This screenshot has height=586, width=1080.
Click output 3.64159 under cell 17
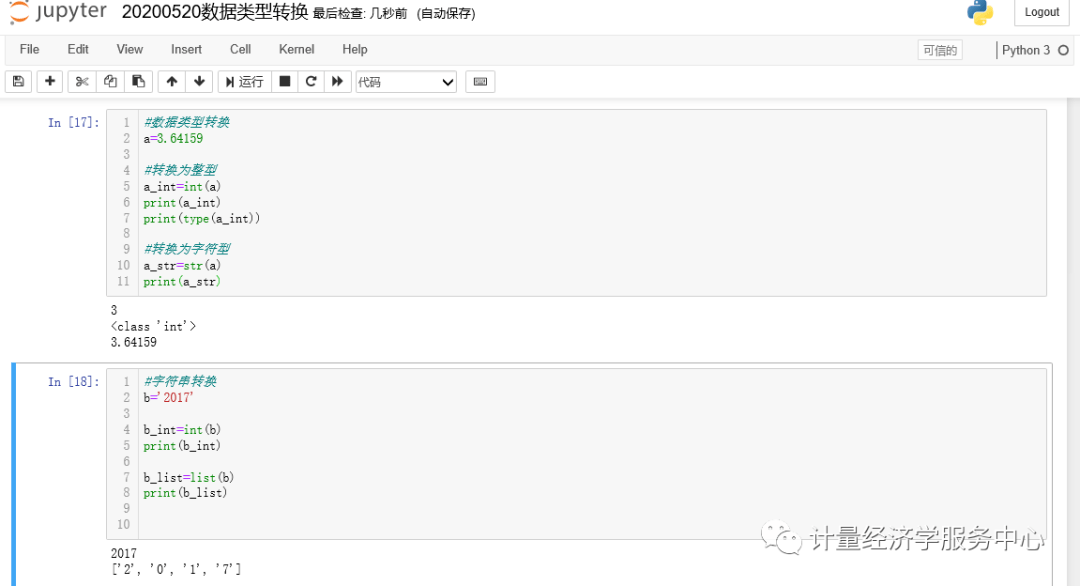[134, 342]
